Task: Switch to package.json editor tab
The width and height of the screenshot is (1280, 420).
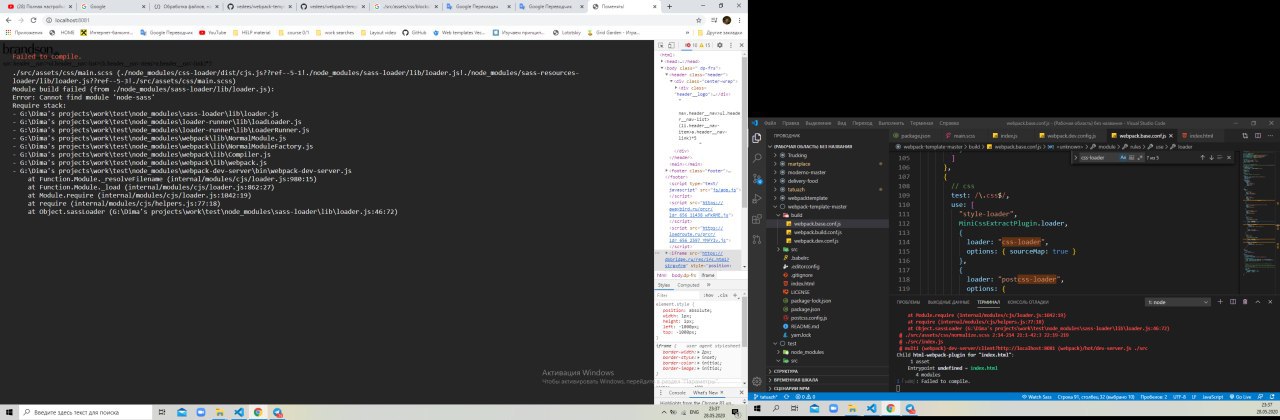Action: point(912,135)
